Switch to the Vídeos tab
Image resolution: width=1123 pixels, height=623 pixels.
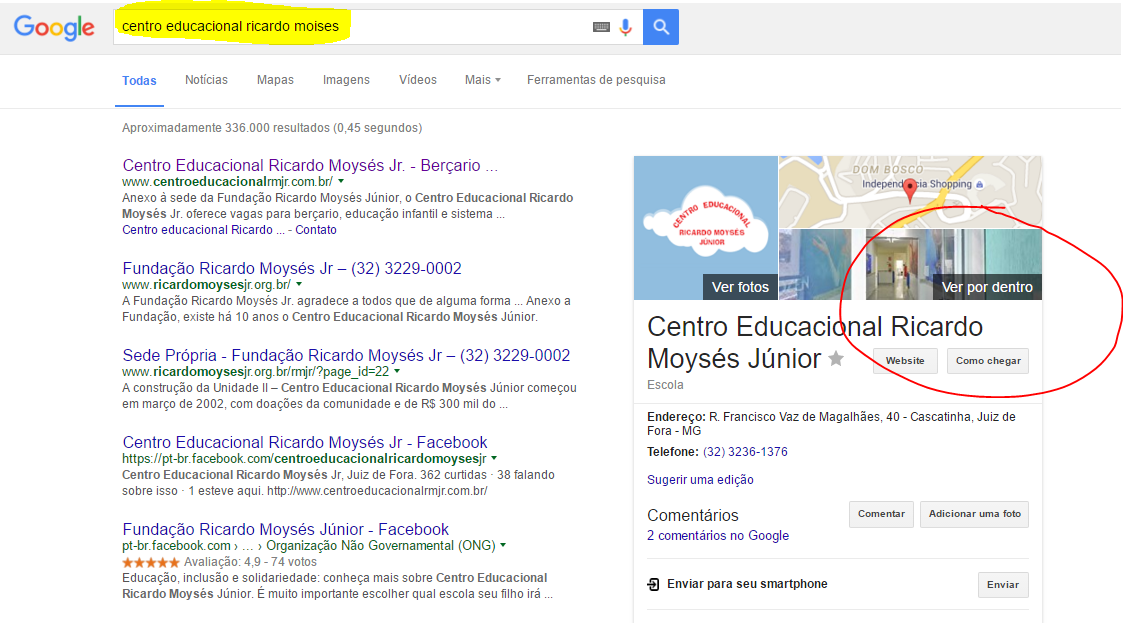coord(418,80)
